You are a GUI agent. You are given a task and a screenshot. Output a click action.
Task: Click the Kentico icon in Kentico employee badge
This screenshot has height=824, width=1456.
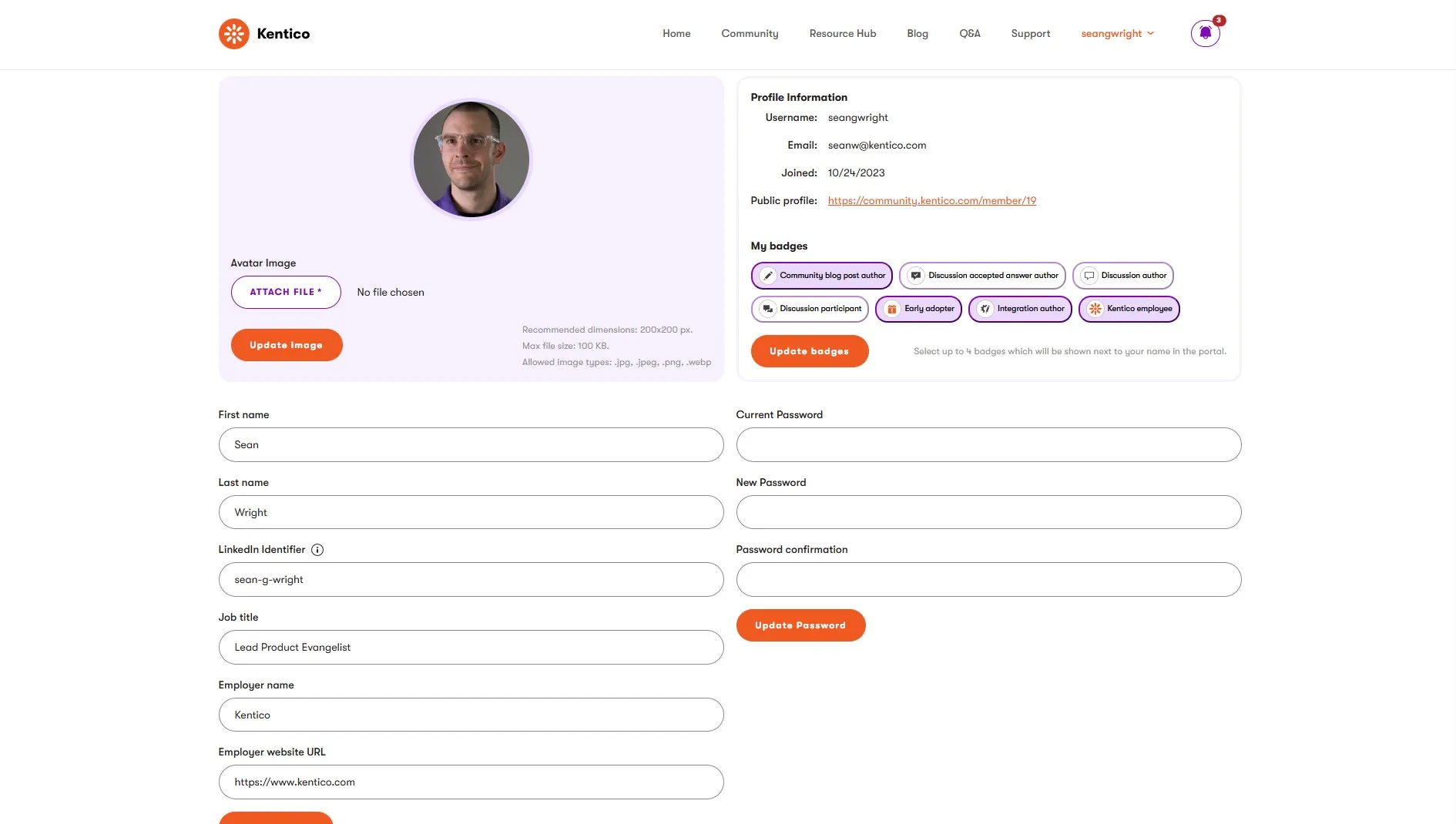coord(1095,309)
